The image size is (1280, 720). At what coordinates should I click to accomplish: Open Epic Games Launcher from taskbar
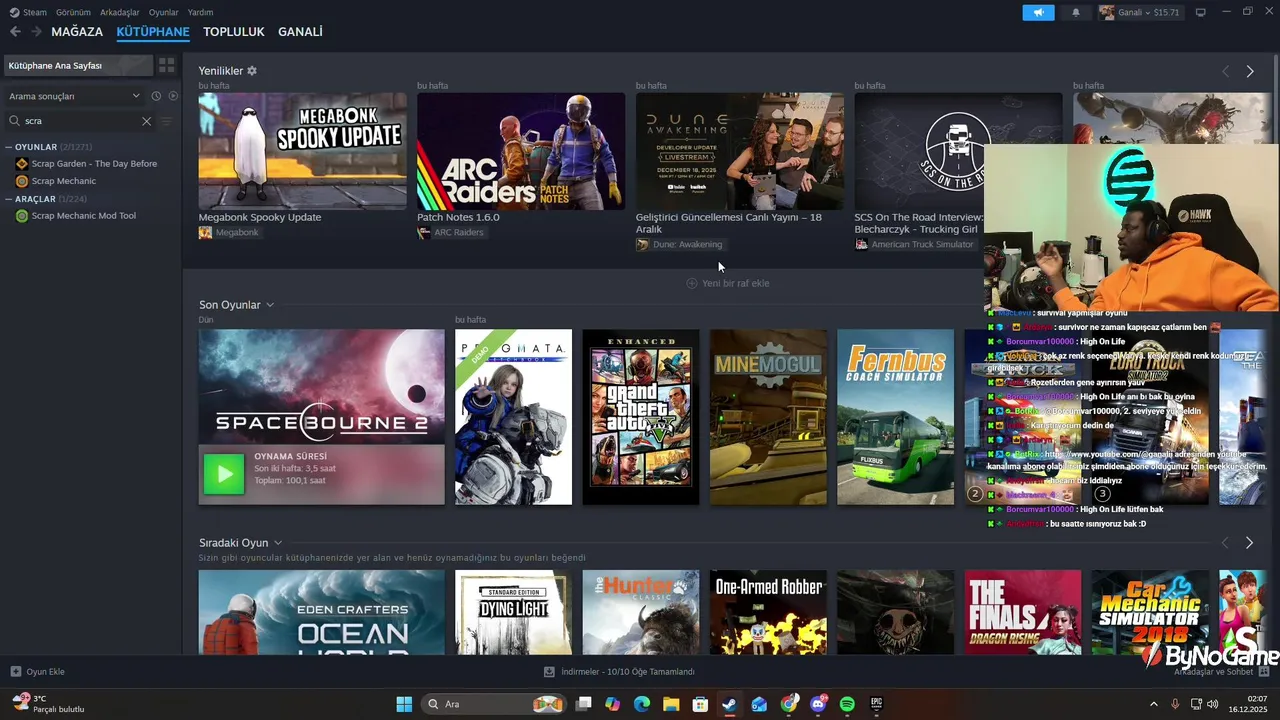pyautogui.click(x=877, y=704)
